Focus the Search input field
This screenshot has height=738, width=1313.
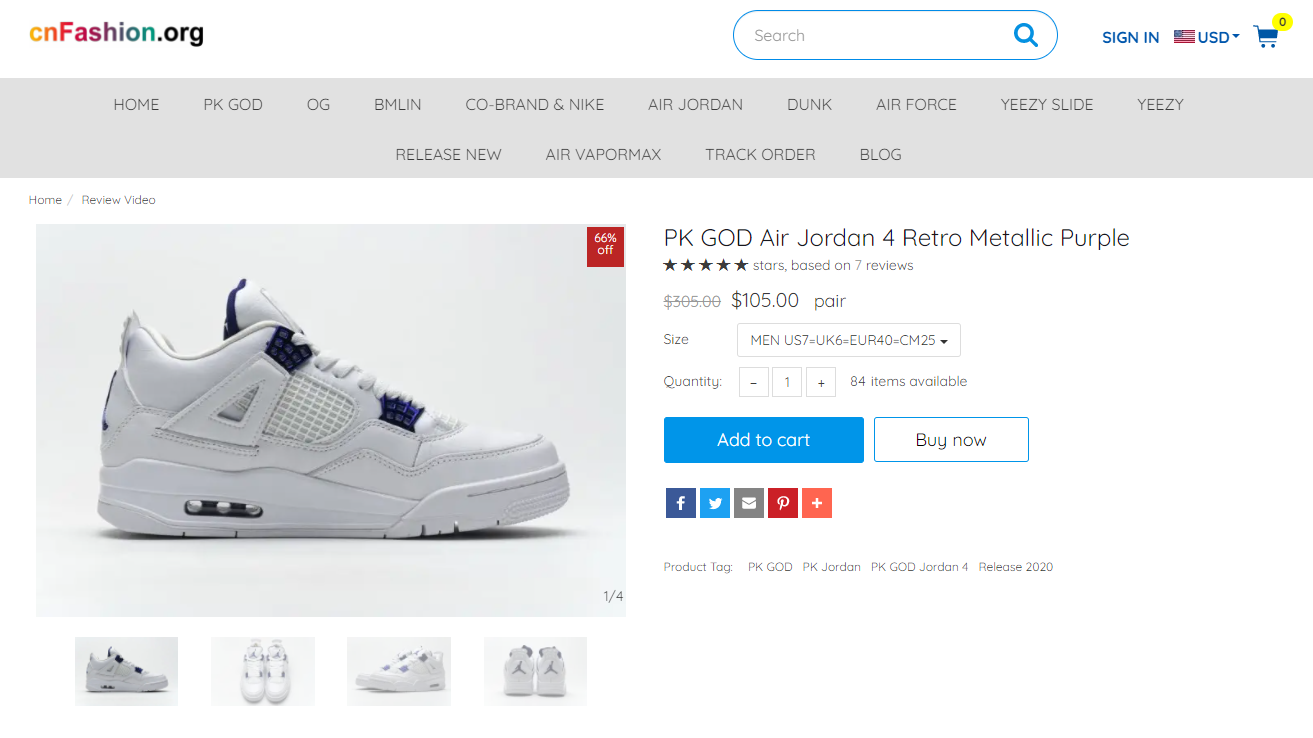870,36
